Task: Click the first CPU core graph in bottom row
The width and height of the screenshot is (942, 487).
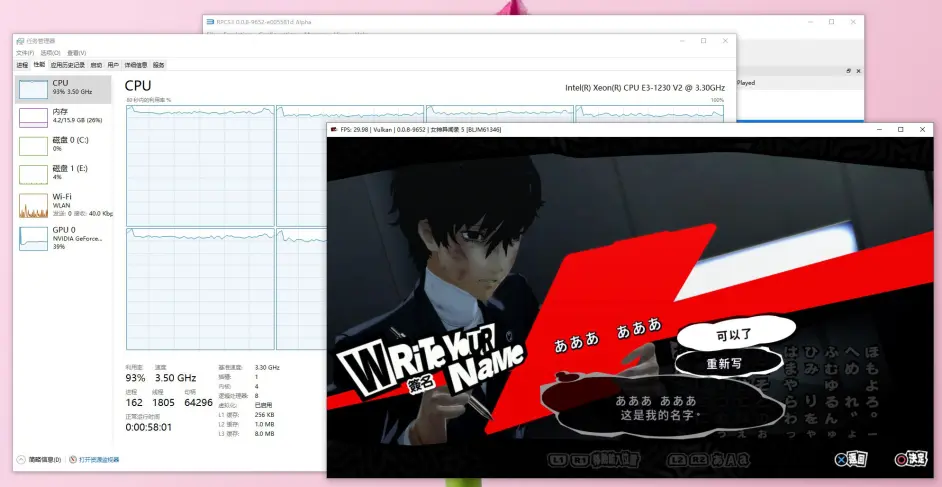Action: click(x=200, y=289)
